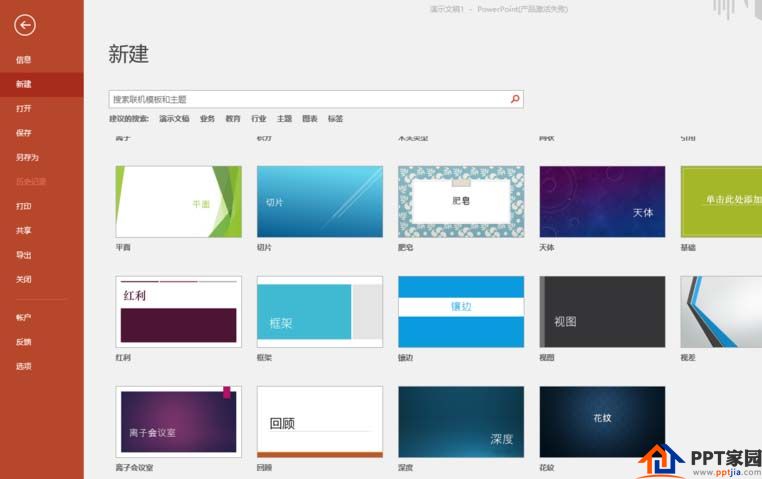The height and width of the screenshot is (479, 762).
Task: Open 选项 in the sidebar
Action: 23,366
